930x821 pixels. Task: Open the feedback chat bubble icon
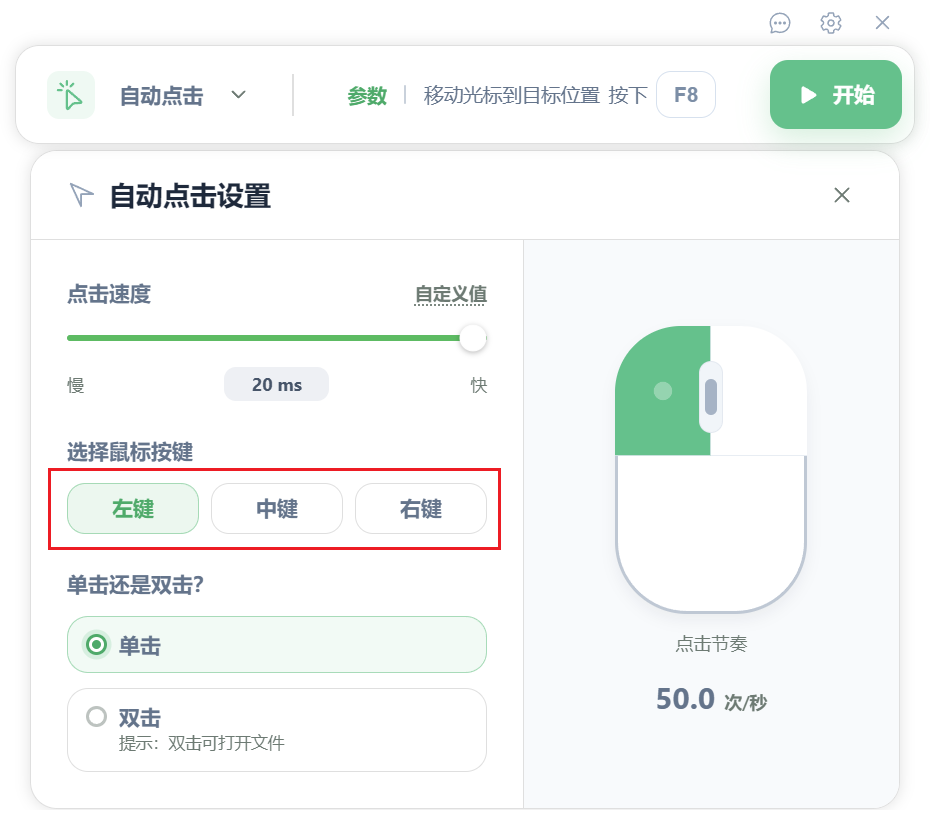pos(779,23)
